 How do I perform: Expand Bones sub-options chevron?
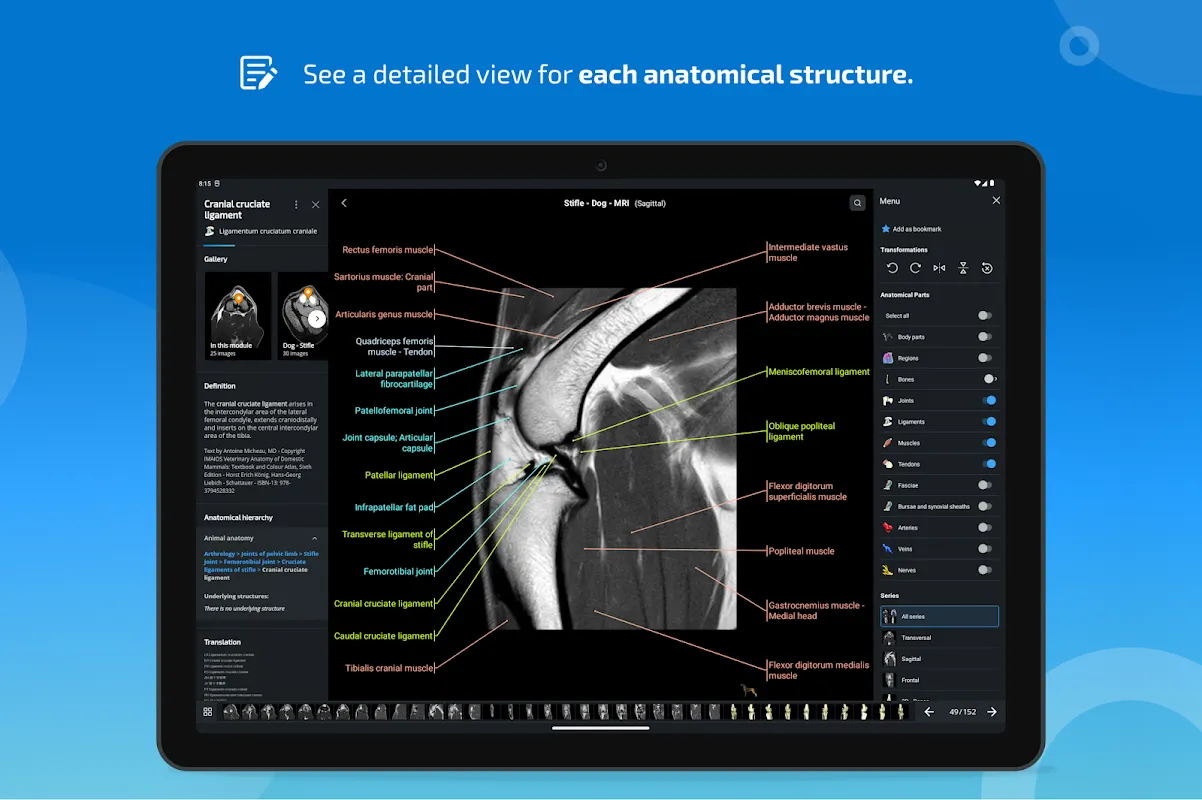(x=996, y=379)
